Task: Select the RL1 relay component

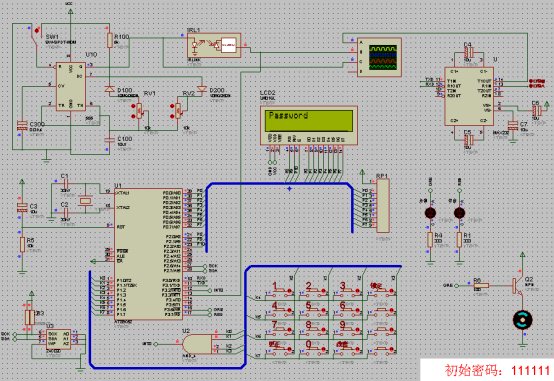Action: 214,45
